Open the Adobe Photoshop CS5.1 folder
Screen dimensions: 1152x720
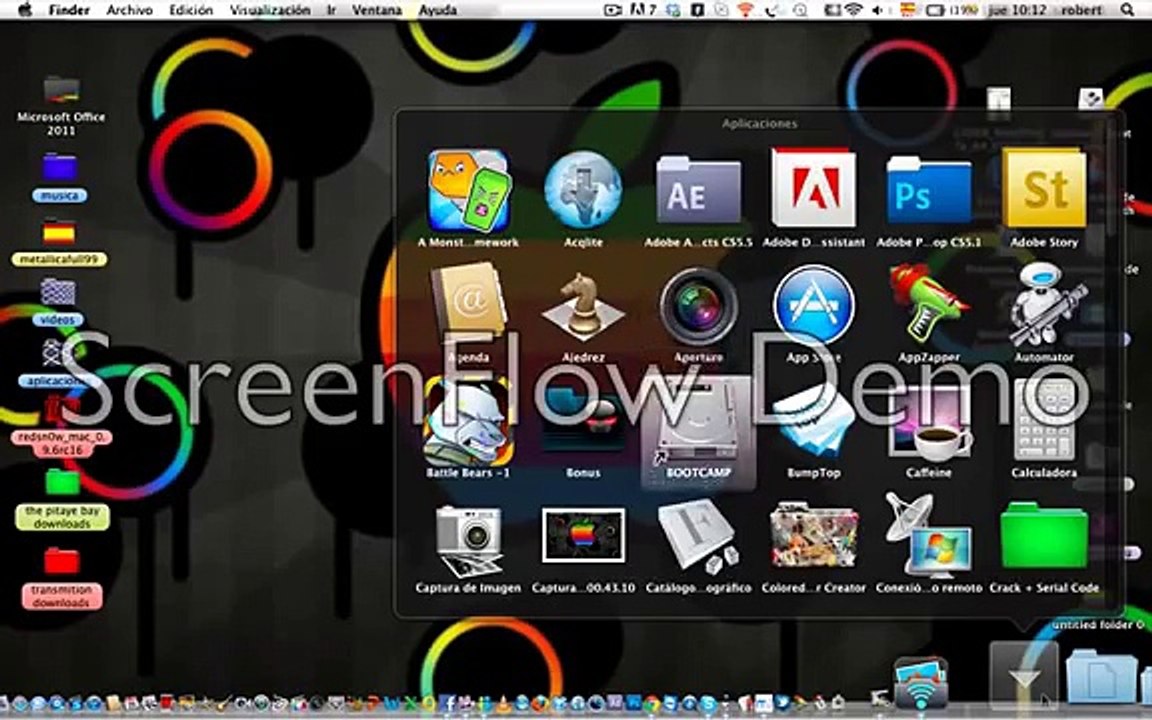coord(929,190)
